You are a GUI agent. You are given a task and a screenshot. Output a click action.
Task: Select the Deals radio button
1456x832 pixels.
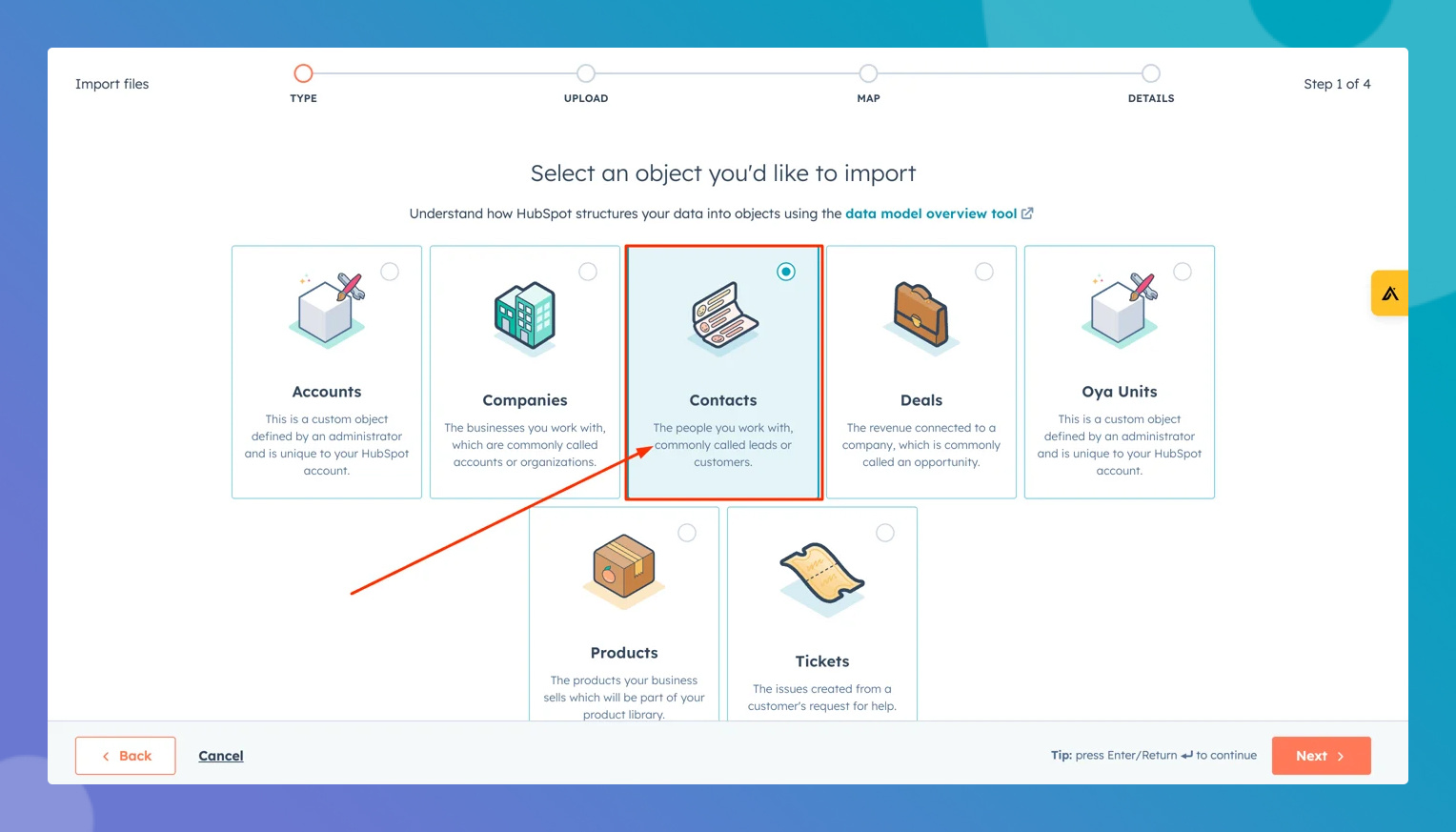984,272
